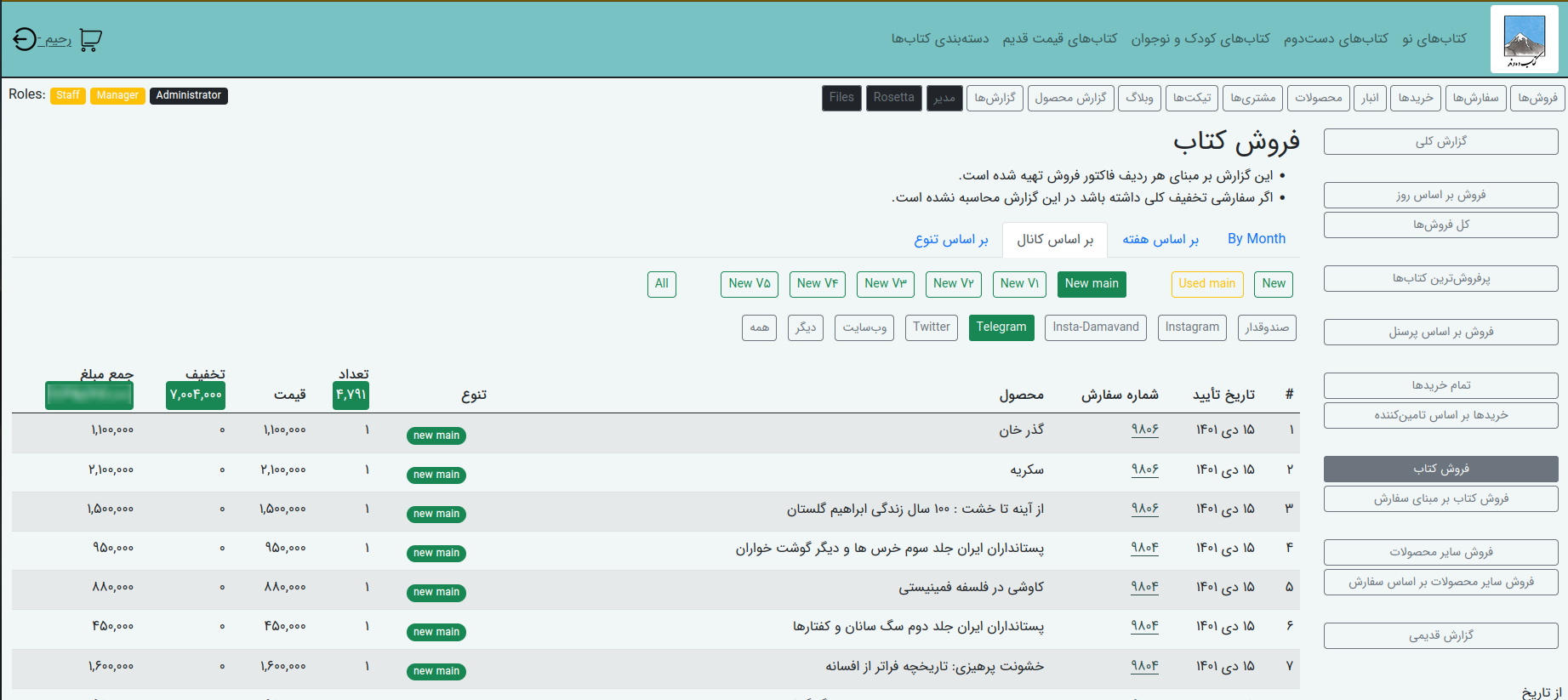1568x700 pixels.
Task: Open پرفروش‌ترین کتاب‌ها sidebar report
Action: point(1440,279)
